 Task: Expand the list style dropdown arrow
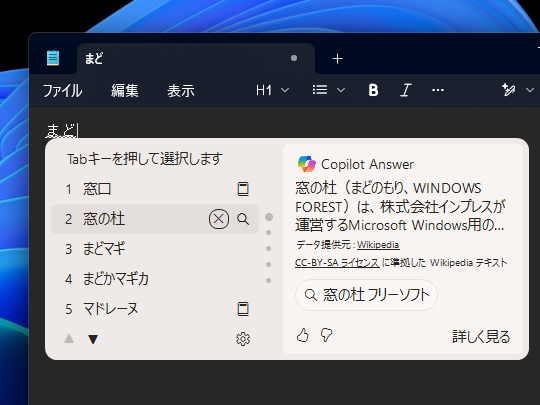coord(341,90)
